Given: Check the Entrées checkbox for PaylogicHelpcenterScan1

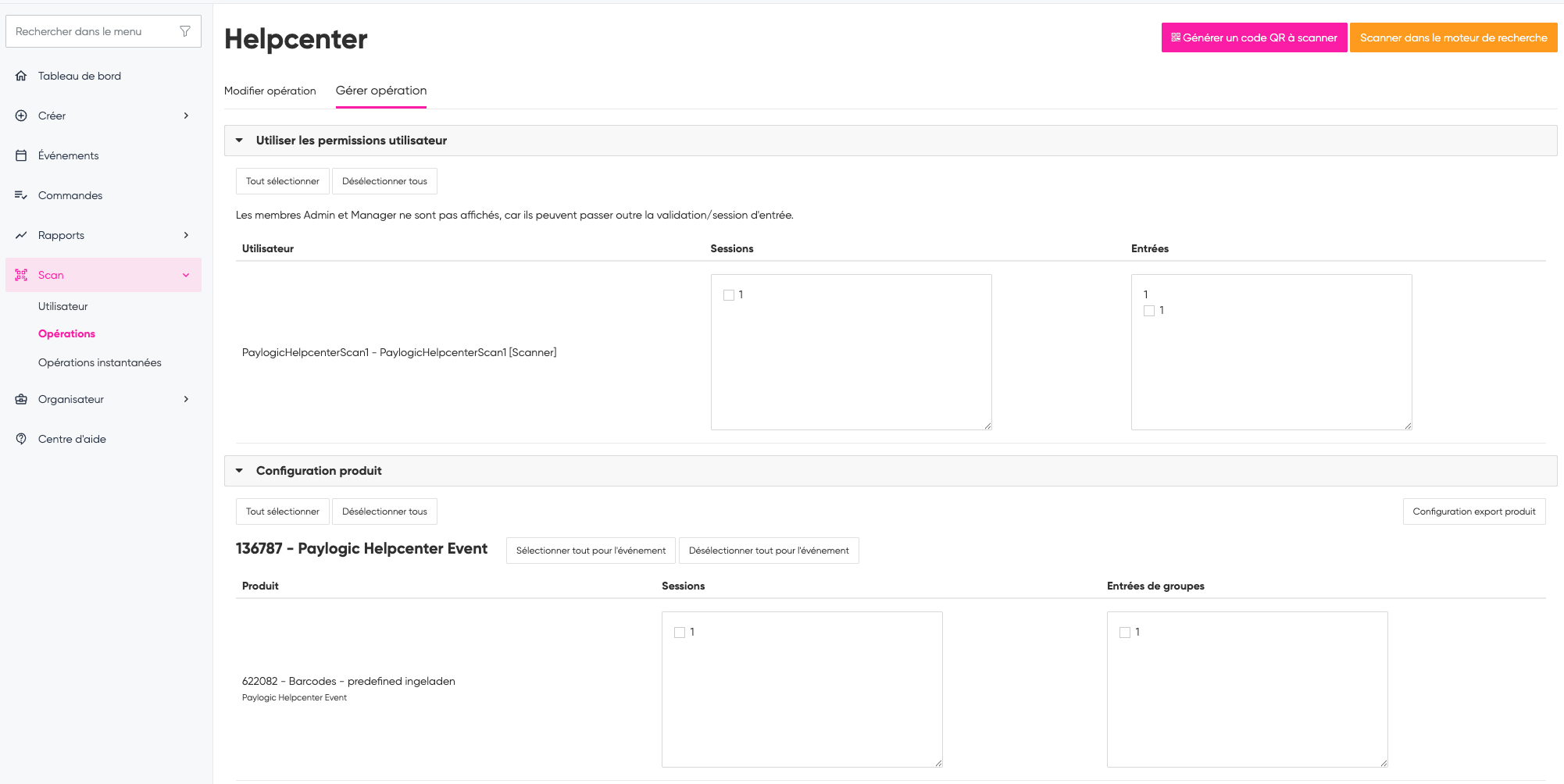Looking at the screenshot, I should coord(1149,311).
